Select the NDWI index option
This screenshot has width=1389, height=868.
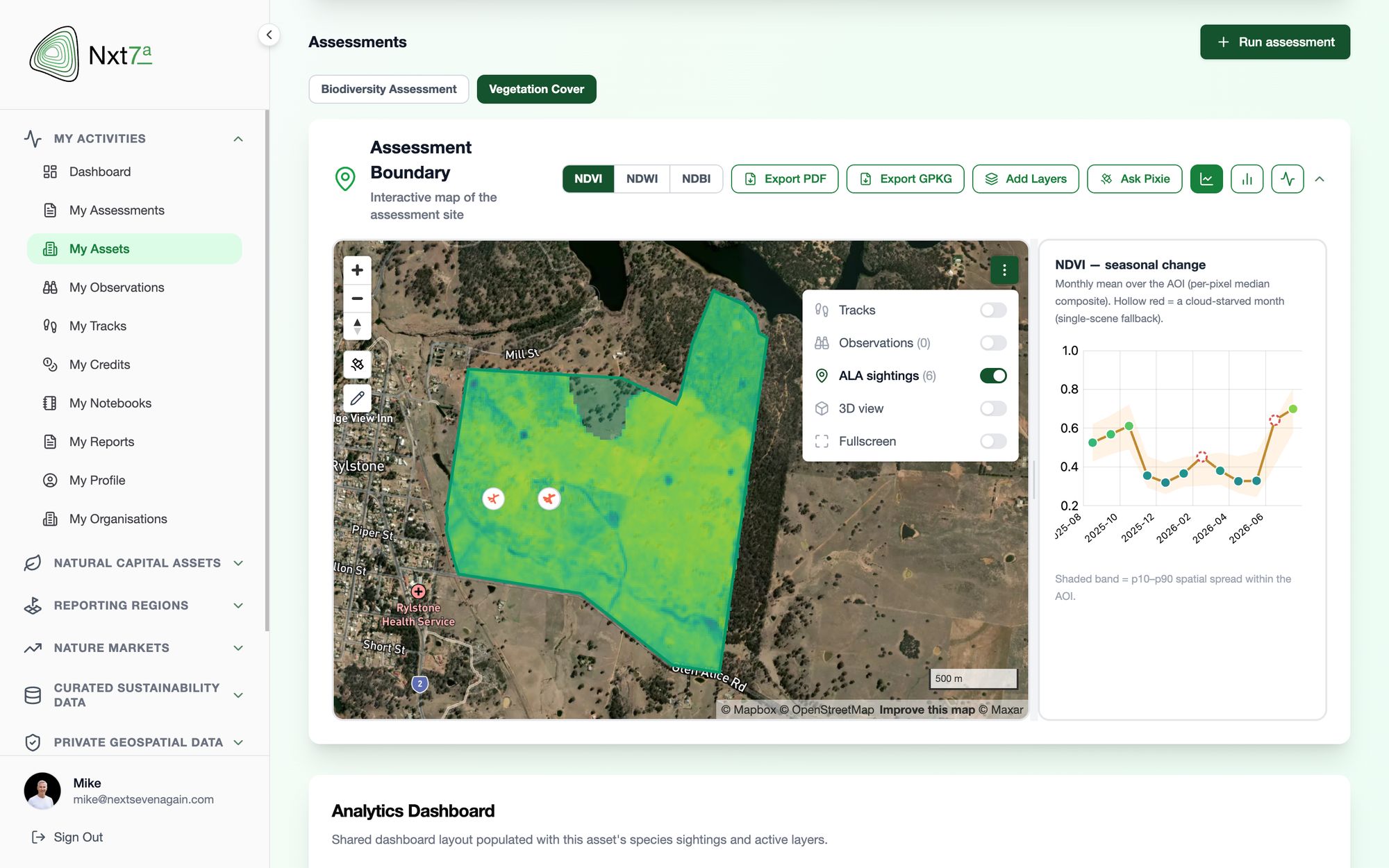coord(642,179)
